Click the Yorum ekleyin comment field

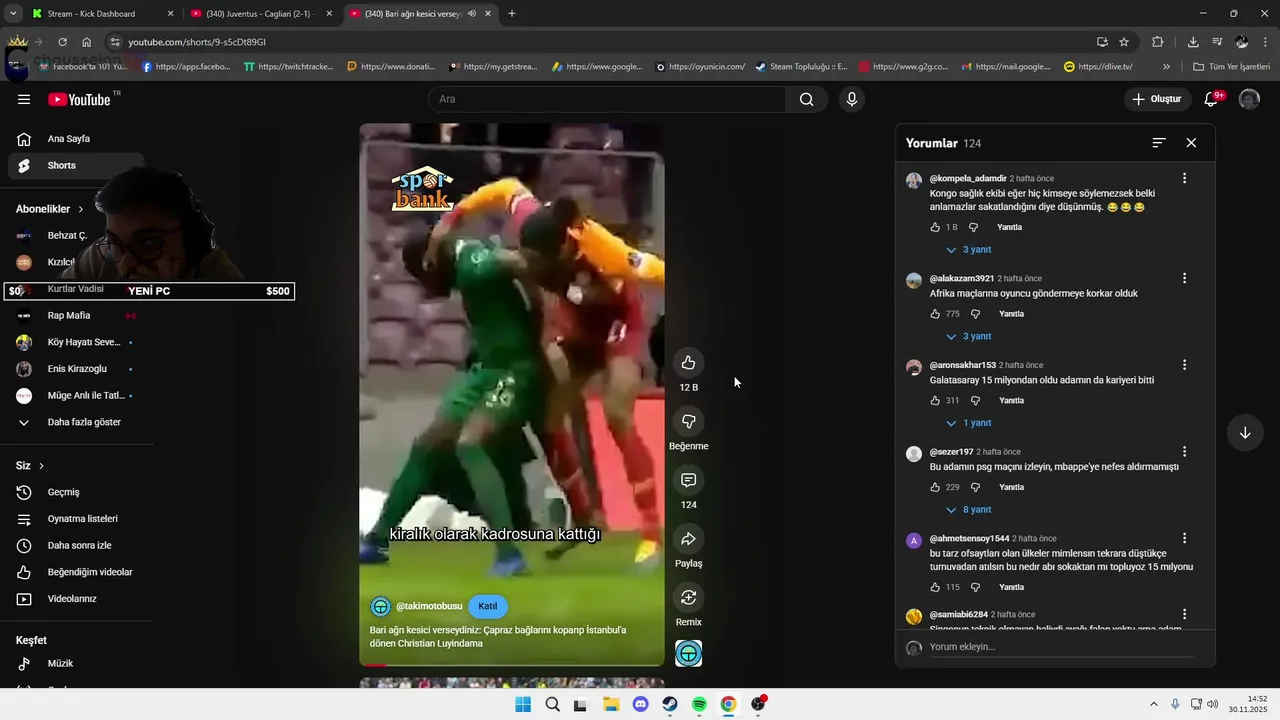1060,647
